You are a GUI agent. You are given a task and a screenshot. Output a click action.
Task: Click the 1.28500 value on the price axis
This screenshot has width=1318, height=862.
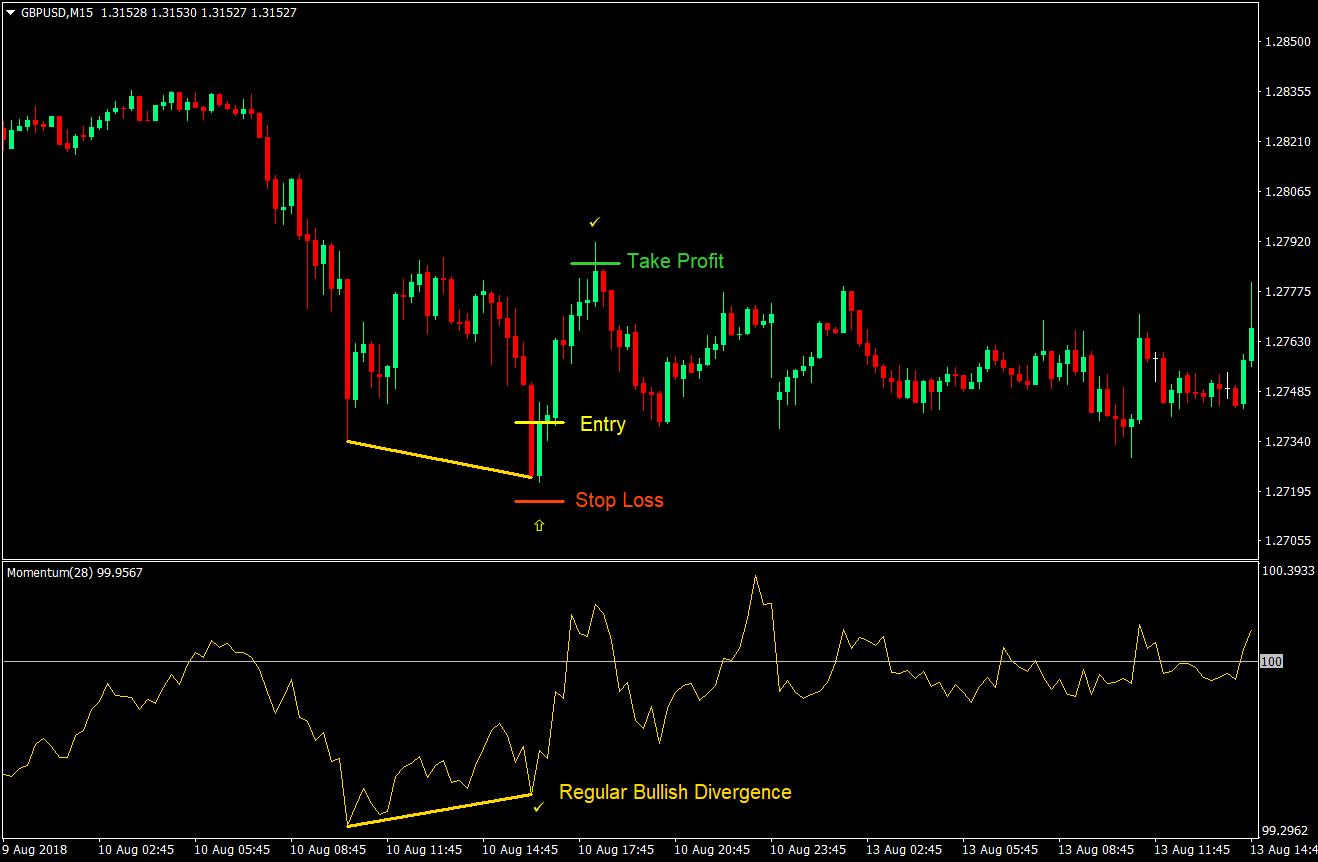coord(1288,41)
